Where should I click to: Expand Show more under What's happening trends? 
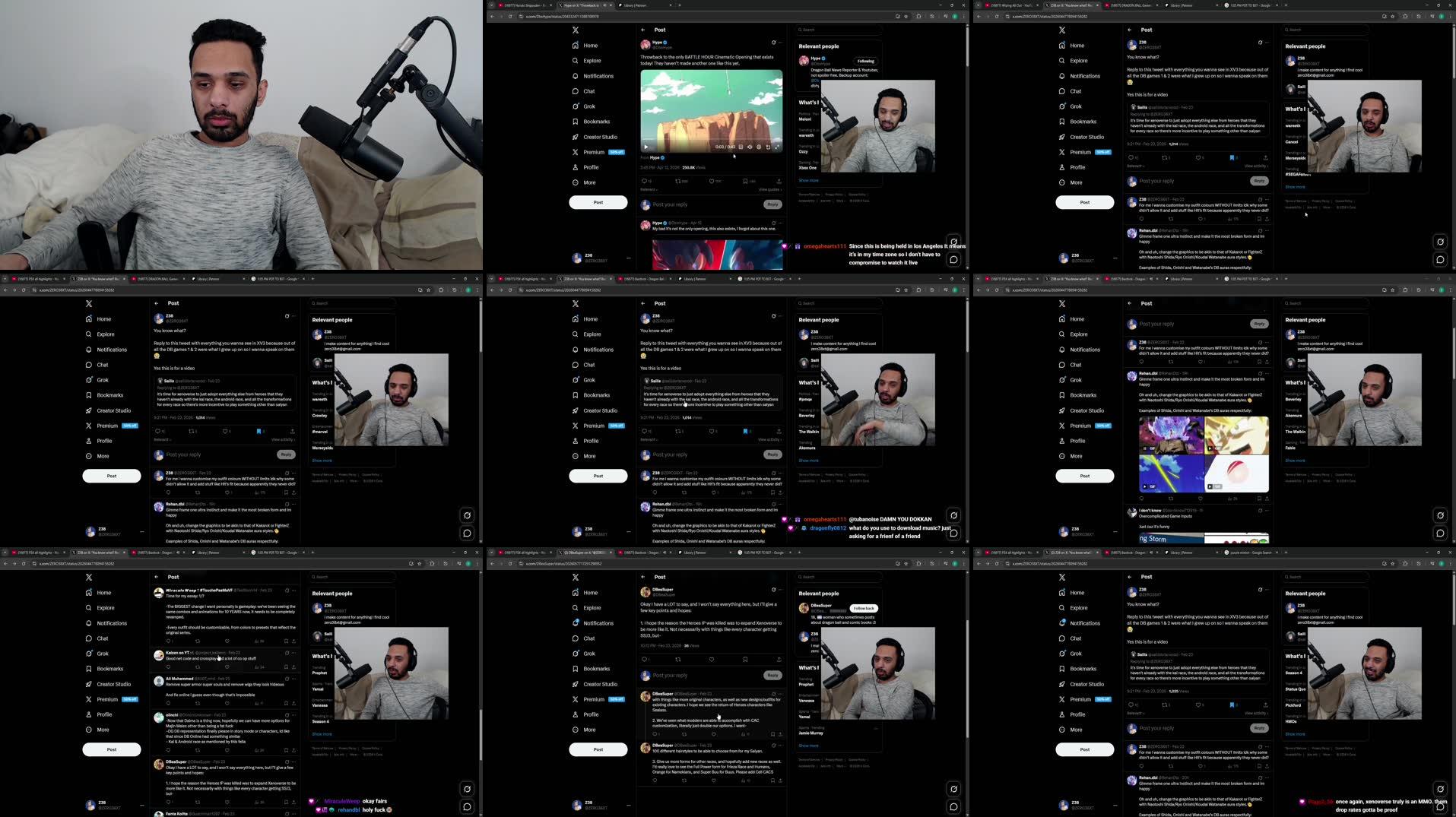(808, 180)
